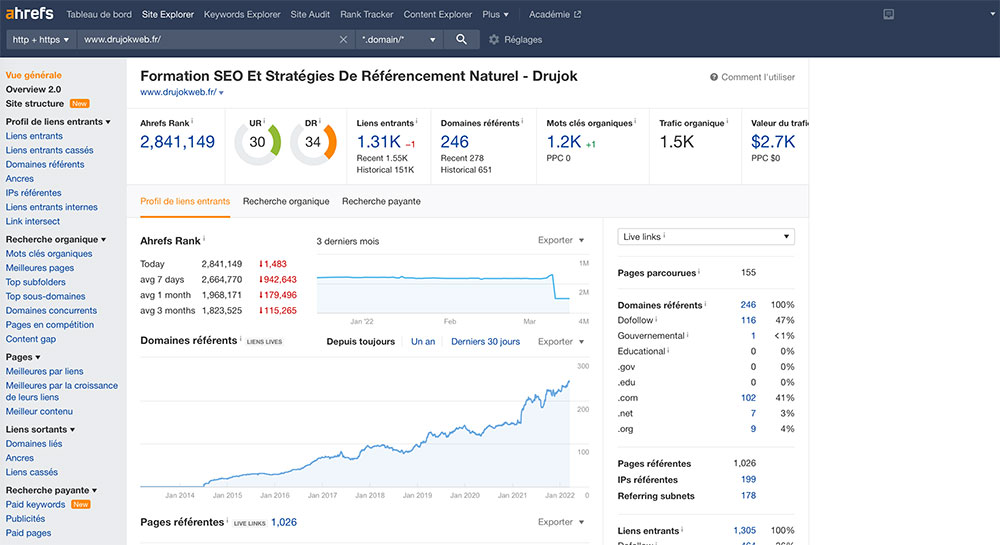1000x545 pixels.
Task: Open Keywords Explorer in top menu
Action: tap(242, 14)
